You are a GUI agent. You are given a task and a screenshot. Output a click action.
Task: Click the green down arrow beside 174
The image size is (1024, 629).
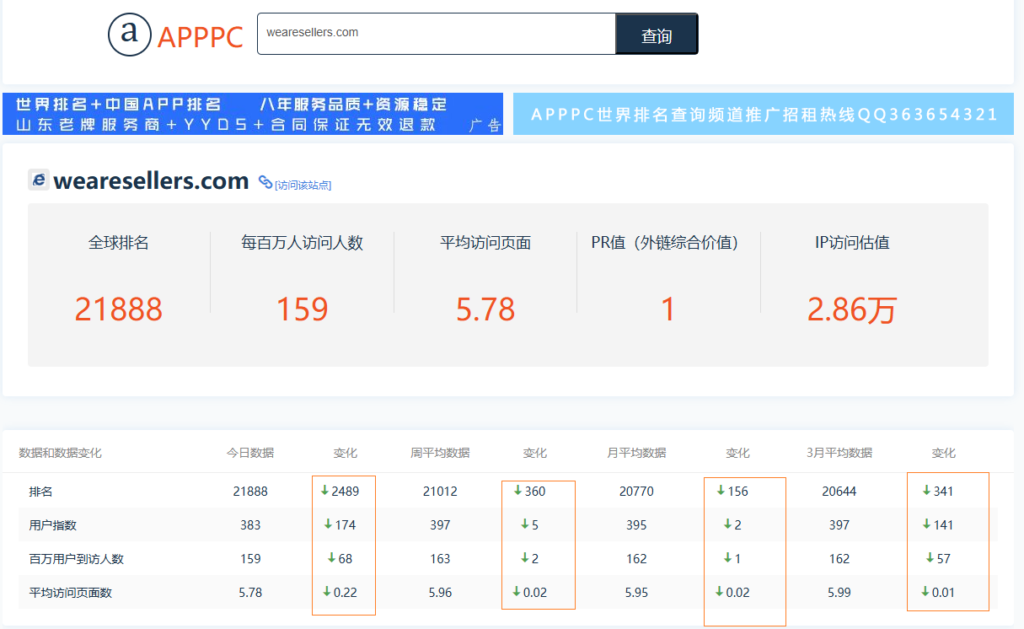(x=327, y=525)
